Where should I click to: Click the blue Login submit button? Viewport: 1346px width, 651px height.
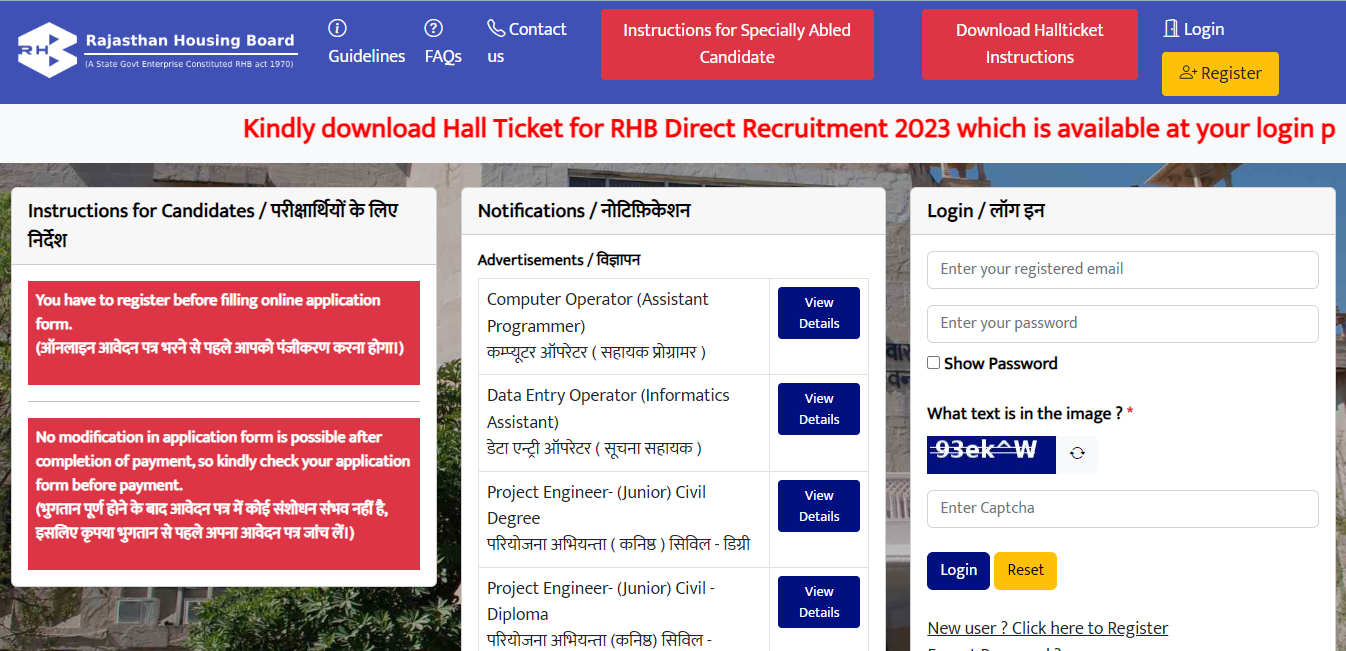pyautogui.click(x=958, y=571)
